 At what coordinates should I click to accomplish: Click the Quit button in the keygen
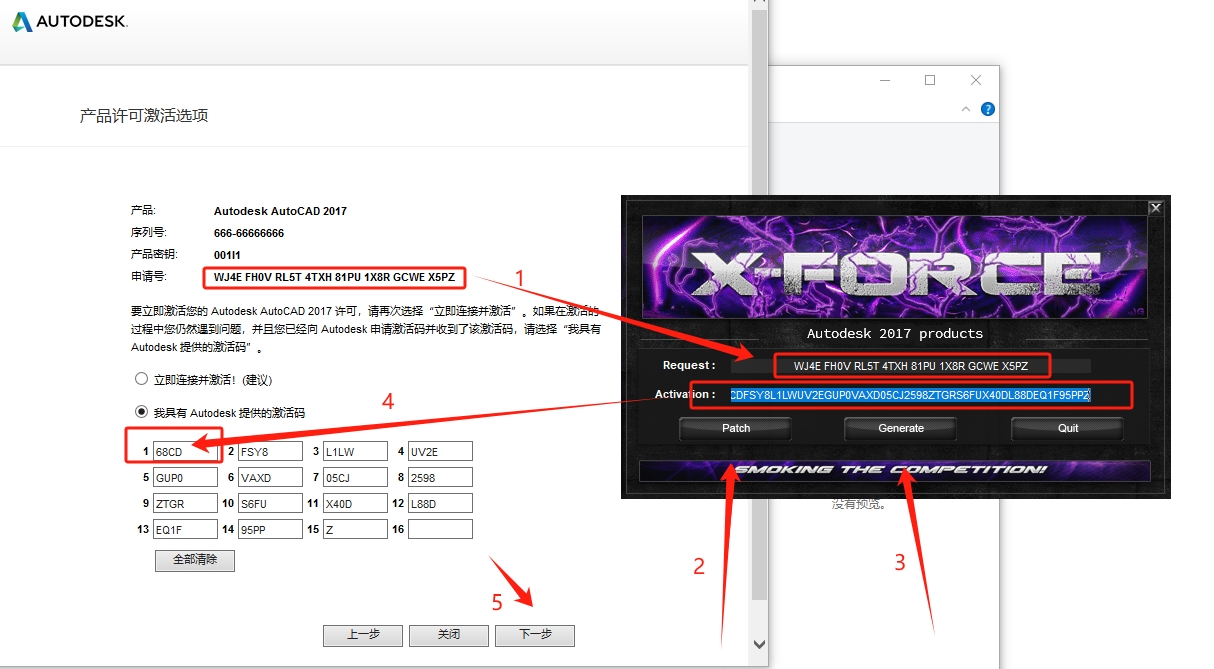[x=1066, y=428]
